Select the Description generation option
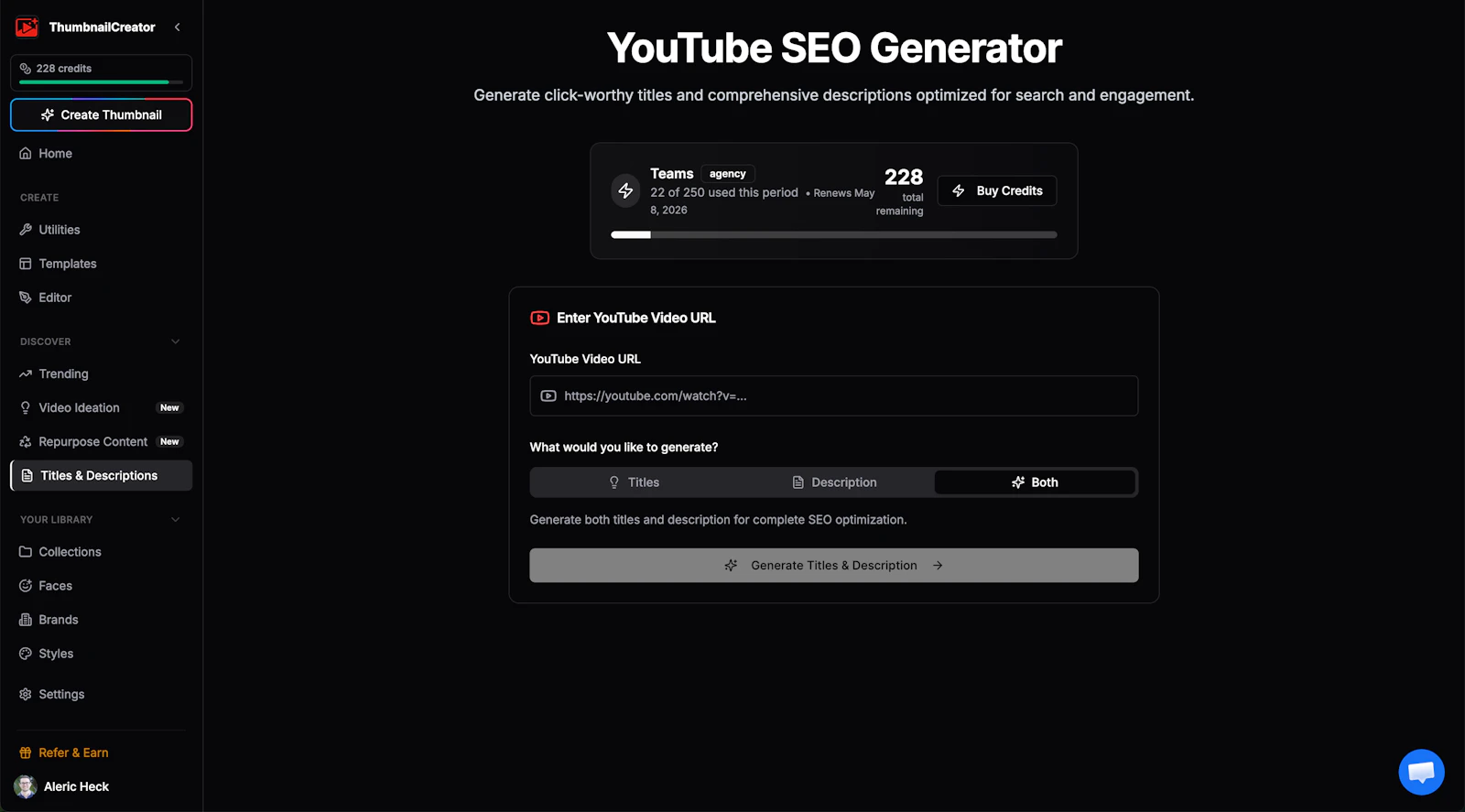The width and height of the screenshot is (1465, 812). [x=834, y=482]
